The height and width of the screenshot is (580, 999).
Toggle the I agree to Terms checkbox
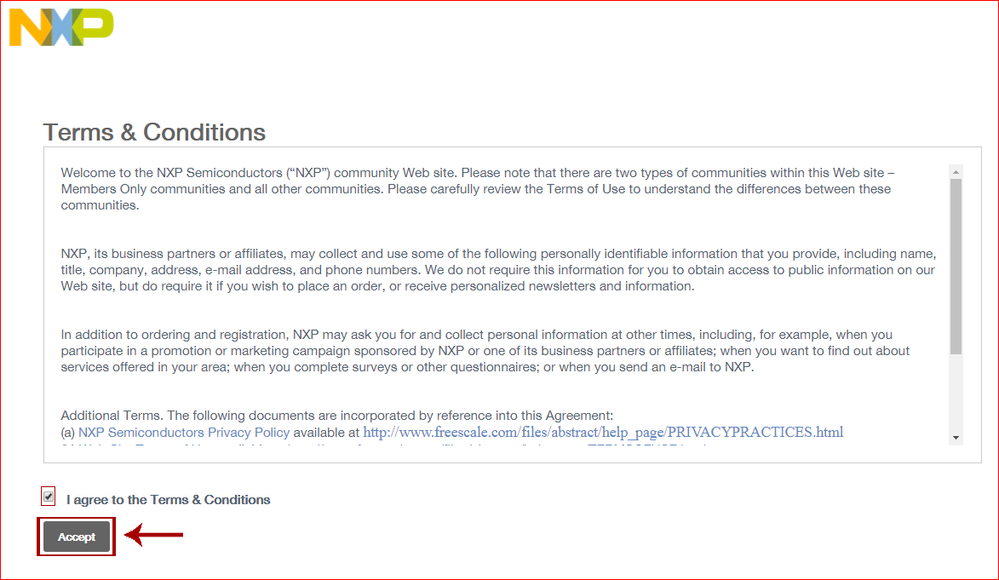click(x=48, y=497)
